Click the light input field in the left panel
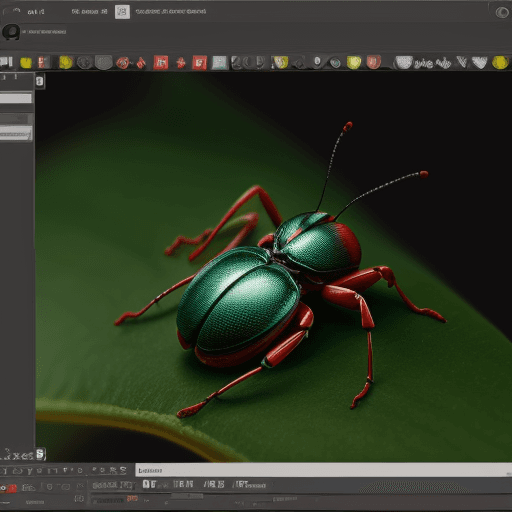The image size is (512, 512). [16, 98]
